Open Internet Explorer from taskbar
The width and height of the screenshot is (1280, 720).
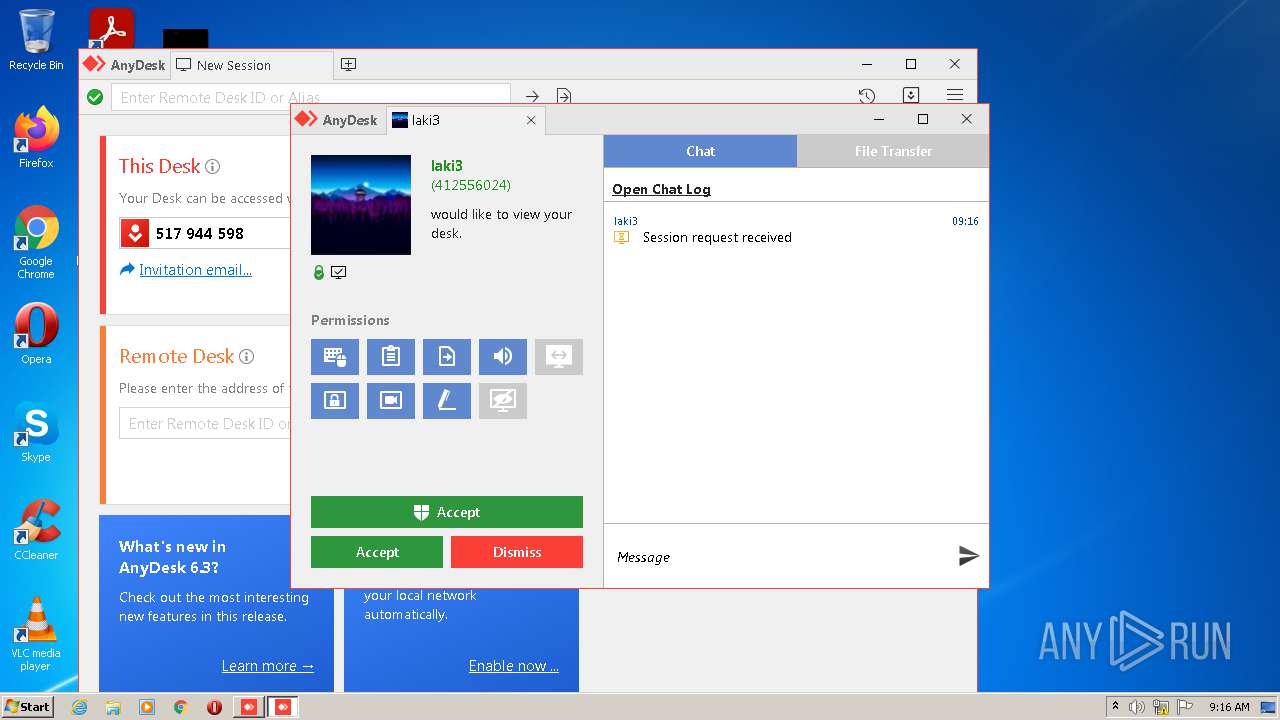pyautogui.click(x=79, y=707)
